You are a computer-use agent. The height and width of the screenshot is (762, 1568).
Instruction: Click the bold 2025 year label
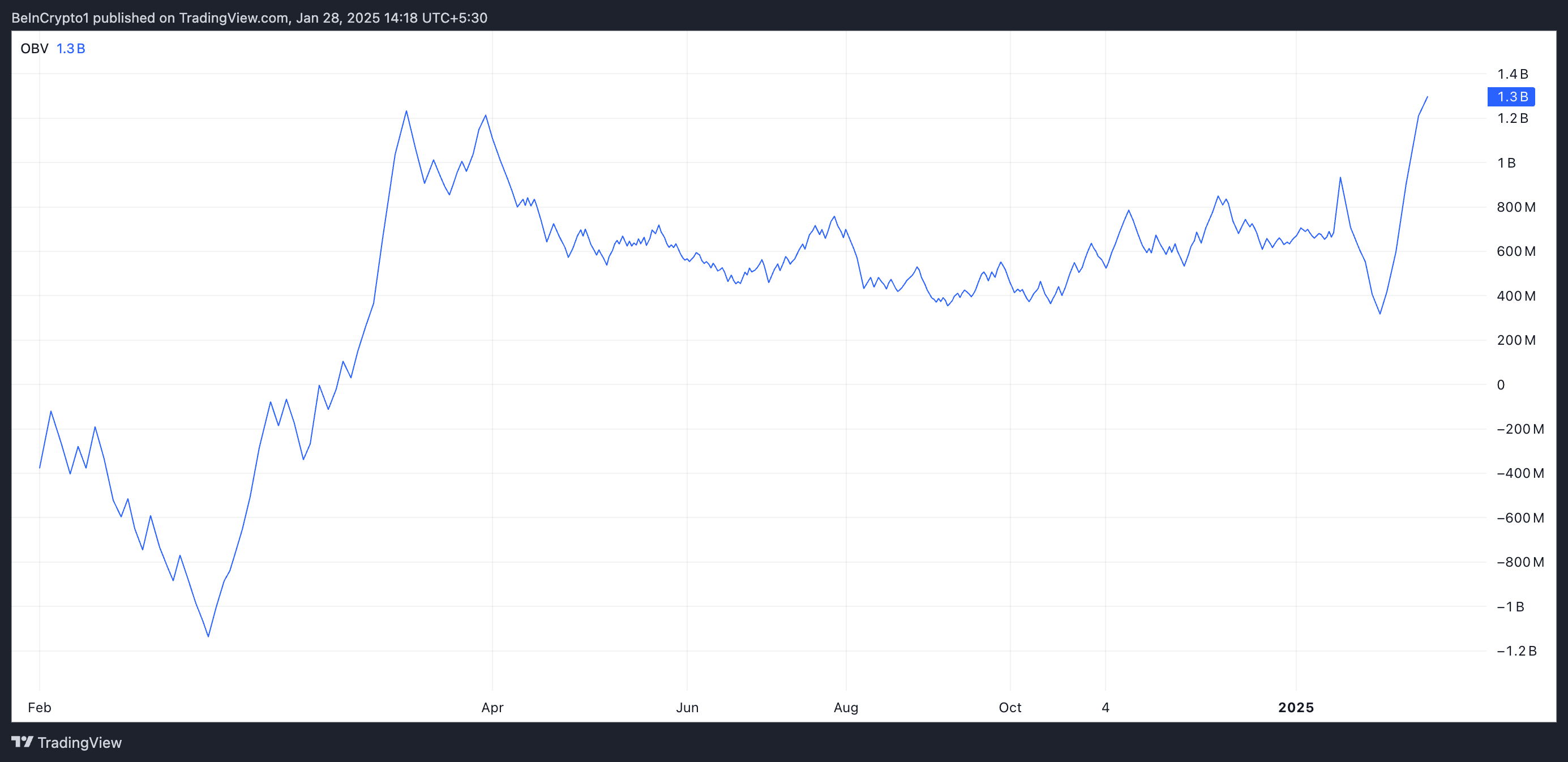point(1296,707)
